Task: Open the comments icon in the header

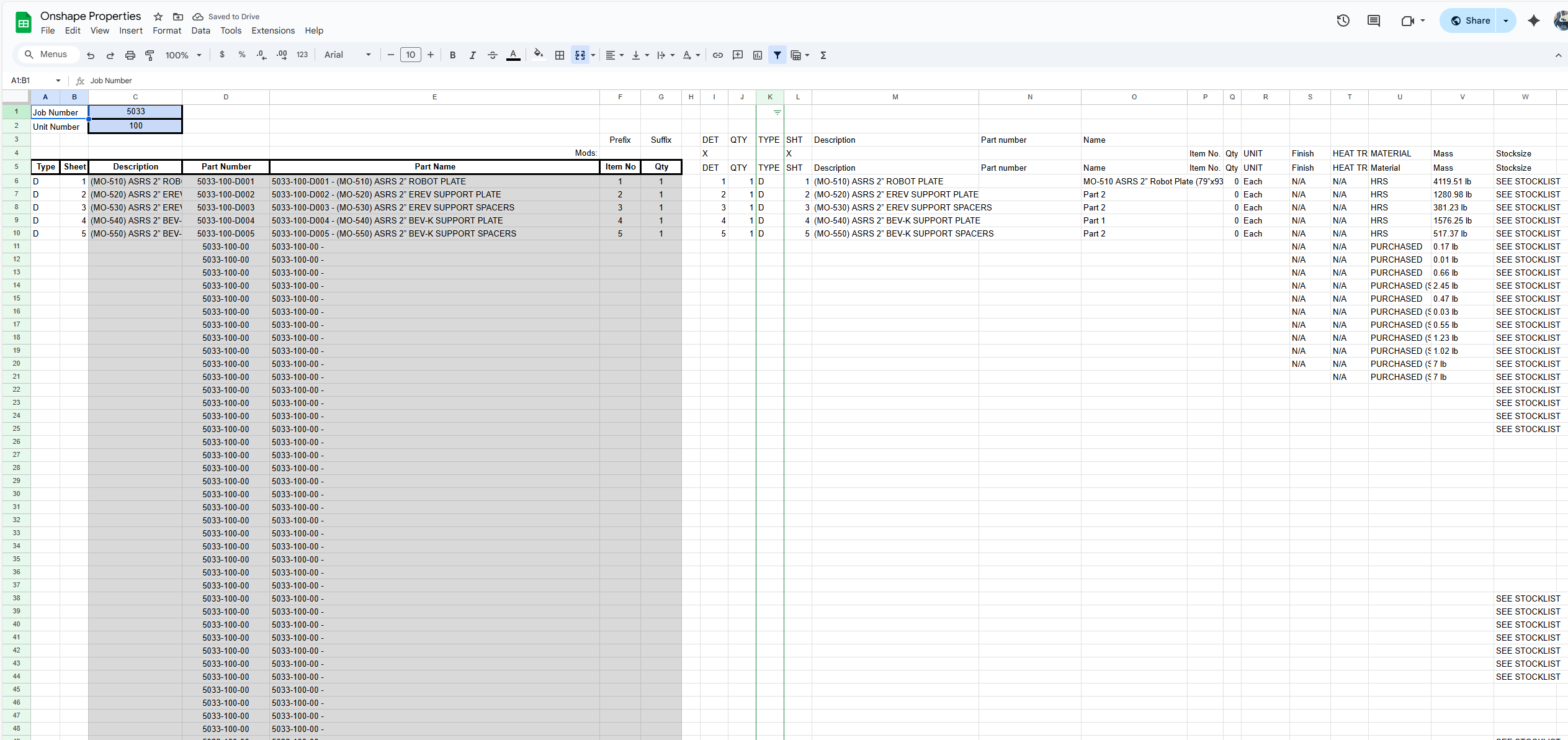Action: tap(1373, 20)
